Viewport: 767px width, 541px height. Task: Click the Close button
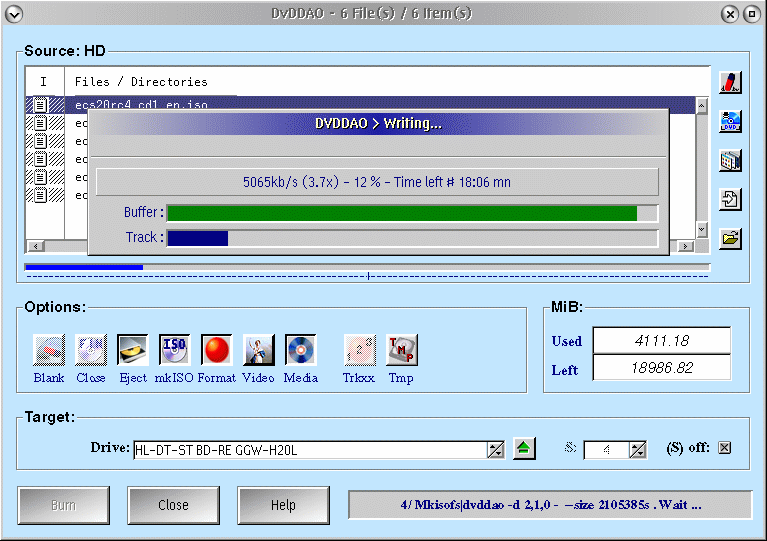click(173, 505)
